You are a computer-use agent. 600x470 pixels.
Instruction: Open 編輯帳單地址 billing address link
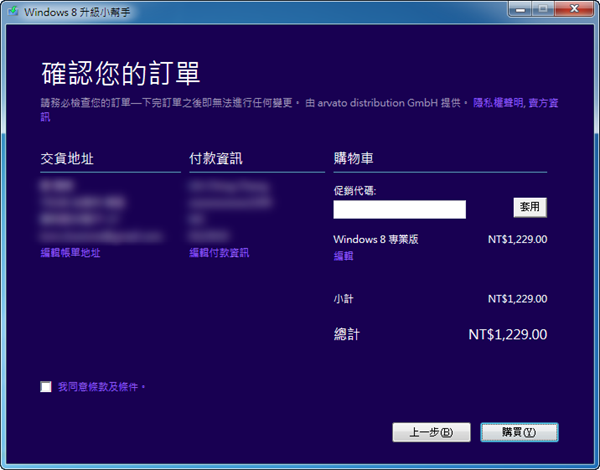pyautogui.click(x=70, y=253)
